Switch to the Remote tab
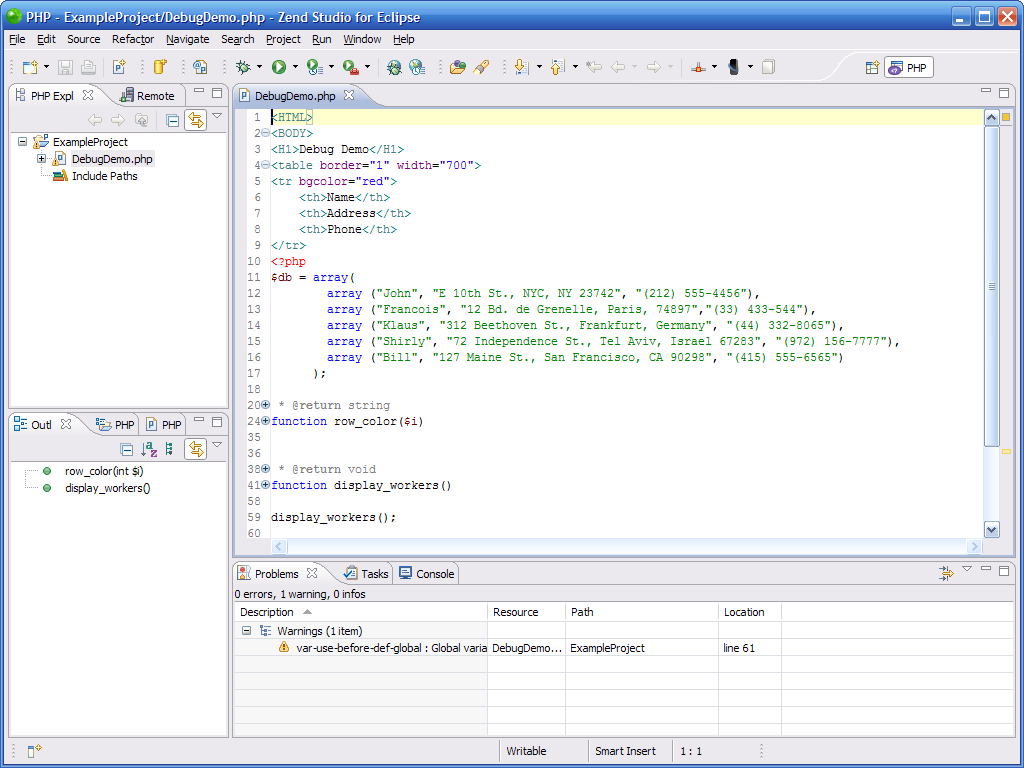 [x=148, y=96]
